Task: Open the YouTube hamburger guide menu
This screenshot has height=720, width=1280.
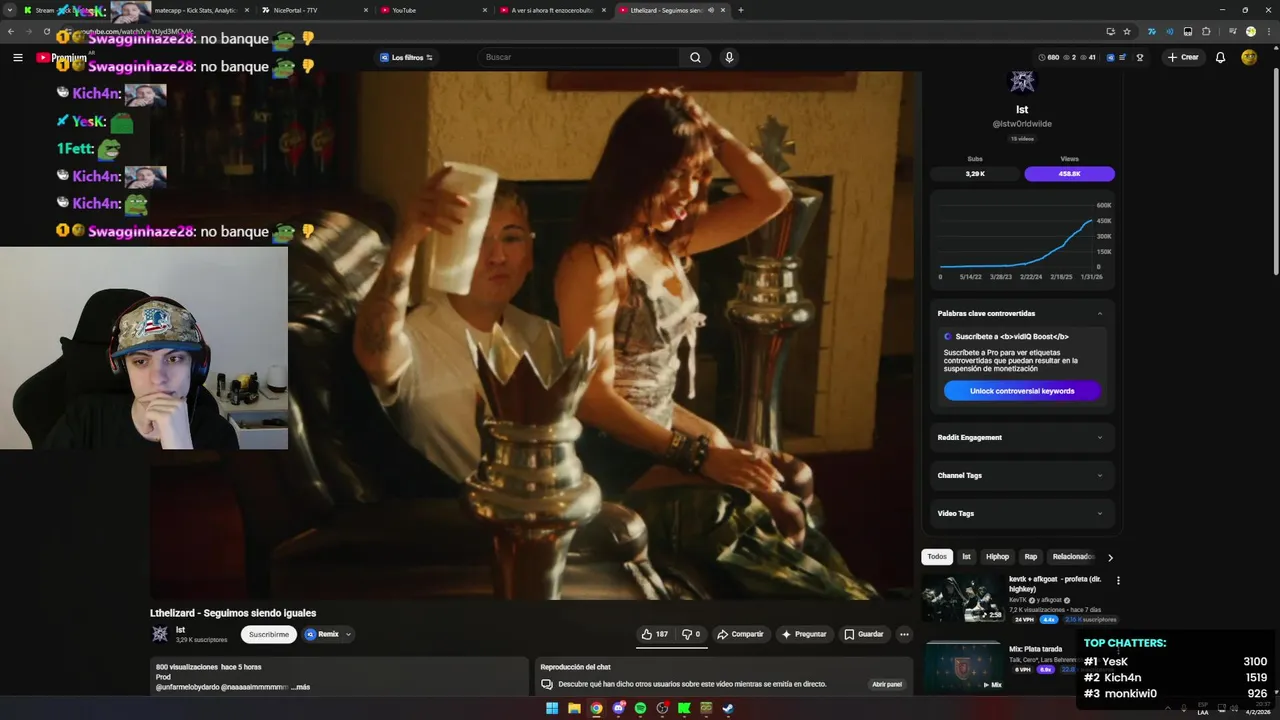Action: pyautogui.click(x=17, y=57)
